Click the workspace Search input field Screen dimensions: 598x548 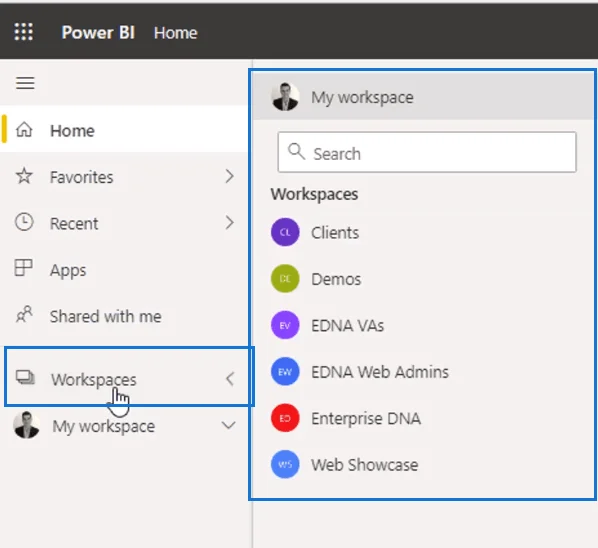[x=427, y=152]
